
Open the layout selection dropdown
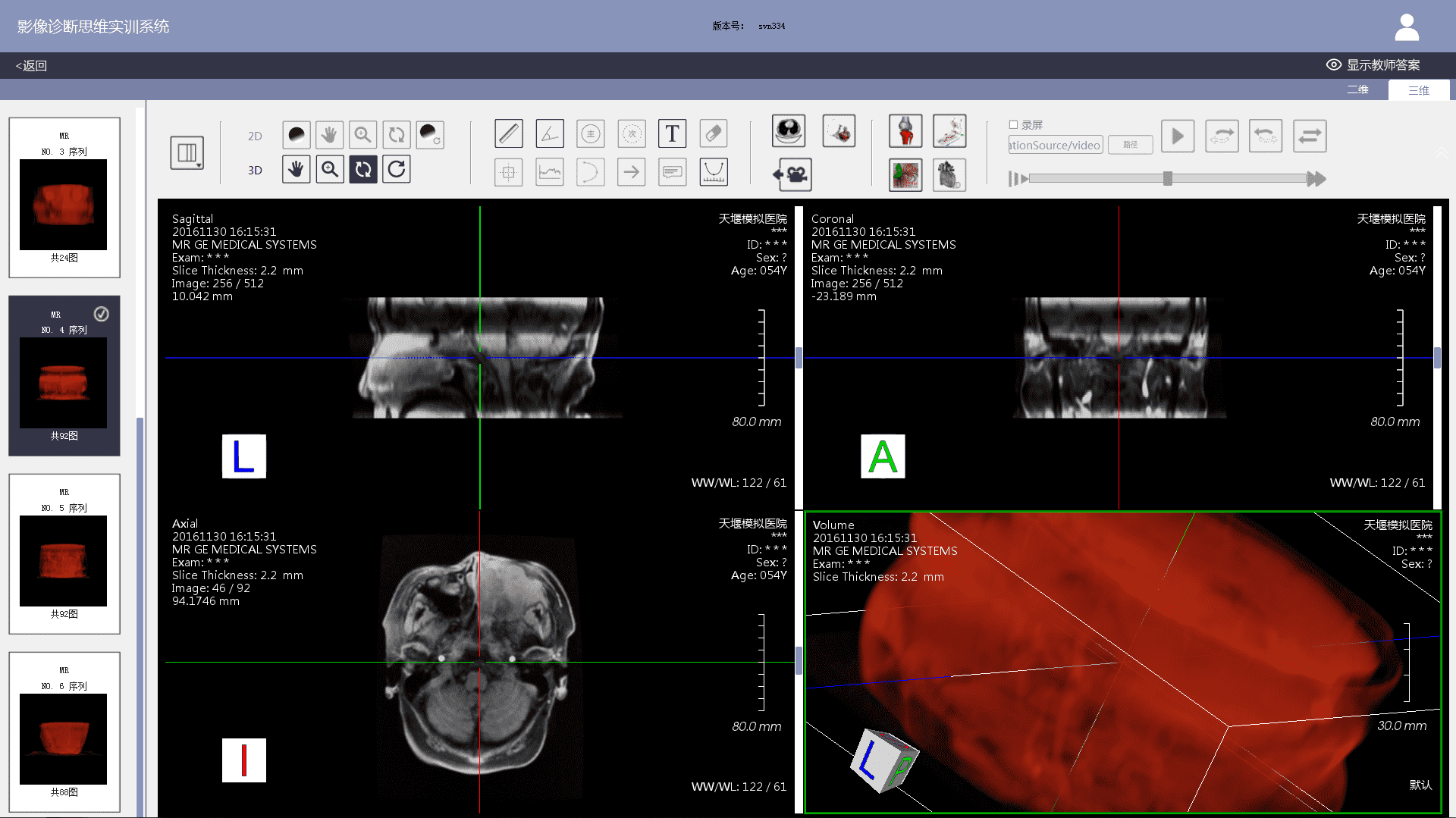coord(187,152)
